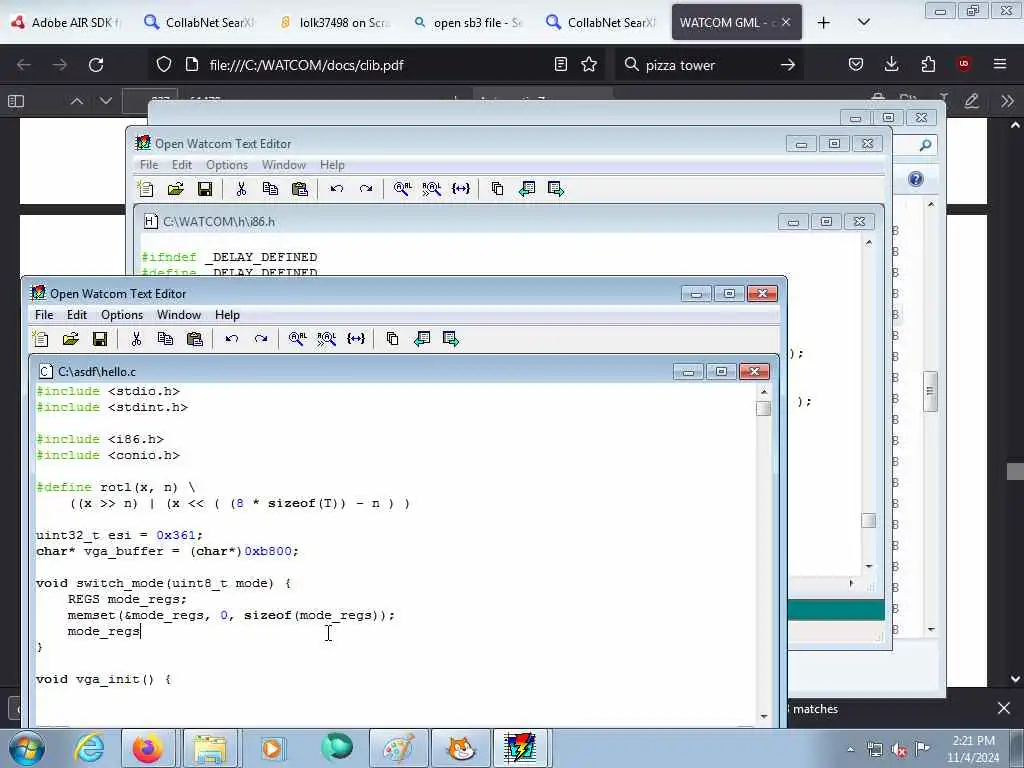Toggle Firefox reader view icon
1024x768 pixels.
coord(560,64)
